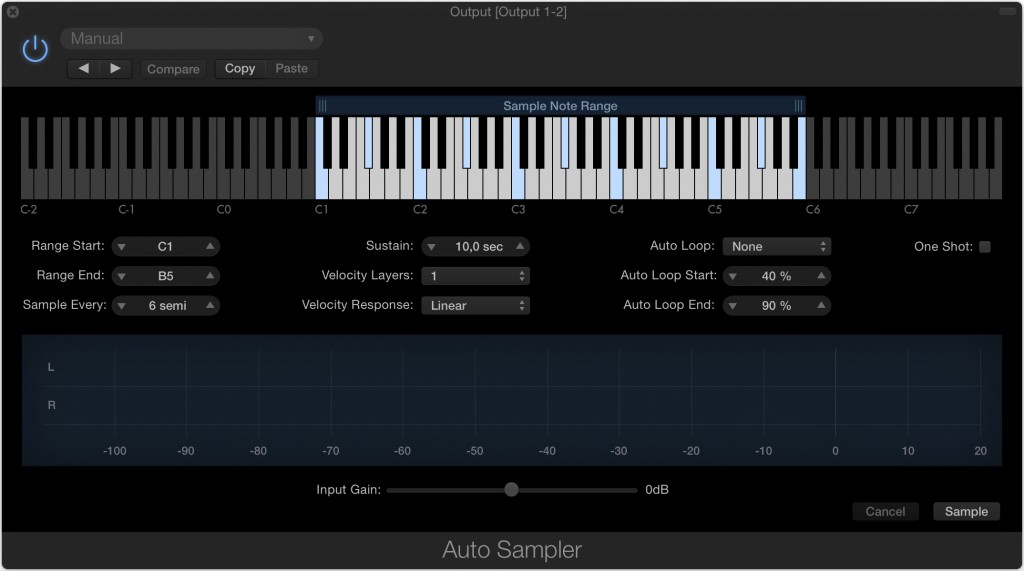The image size is (1024, 571).
Task: Start sampling with the Sample button
Action: pyautogui.click(x=966, y=512)
